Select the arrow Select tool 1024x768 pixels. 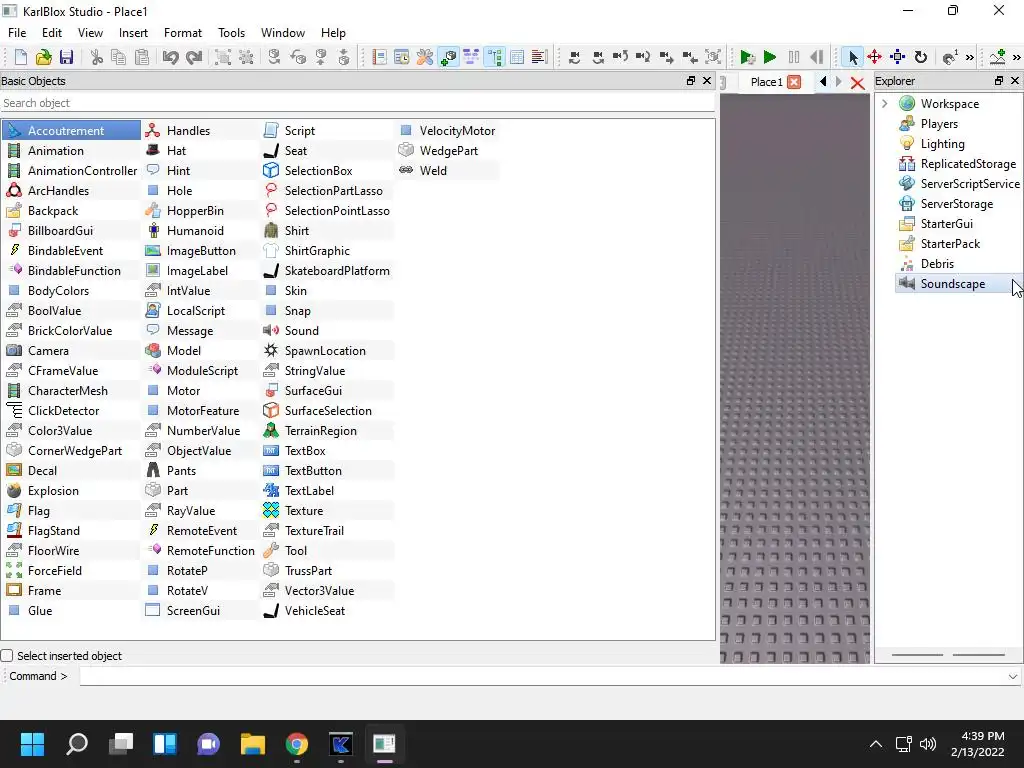coord(852,57)
